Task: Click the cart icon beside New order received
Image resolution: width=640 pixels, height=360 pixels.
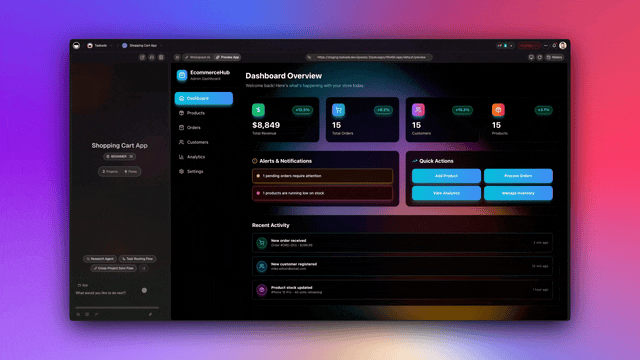Action: click(262, 243)
